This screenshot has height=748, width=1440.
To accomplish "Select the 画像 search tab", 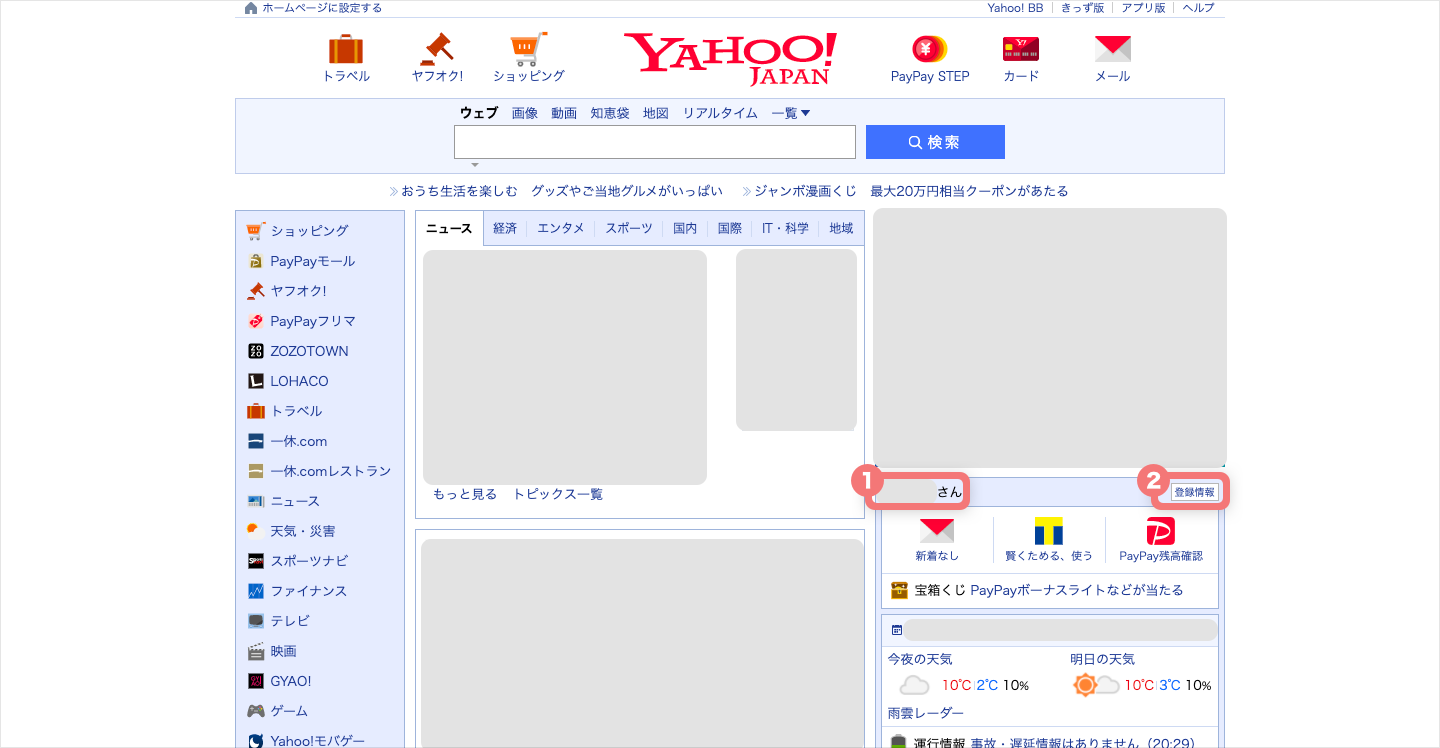I will coord(525,113).
